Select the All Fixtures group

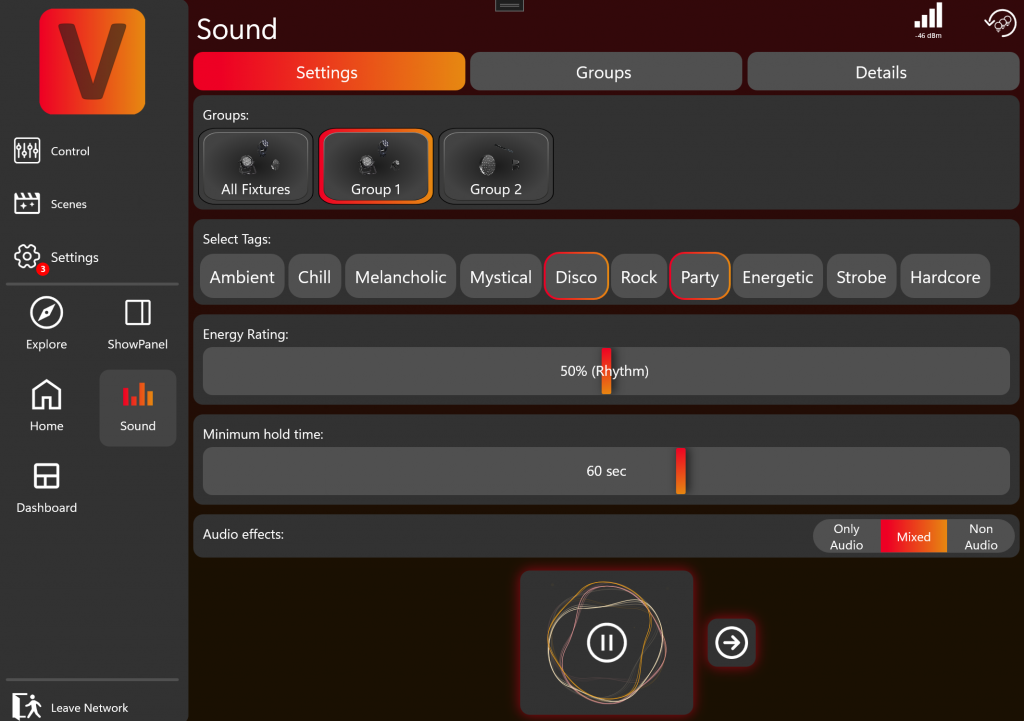click(x=256, y=167)
